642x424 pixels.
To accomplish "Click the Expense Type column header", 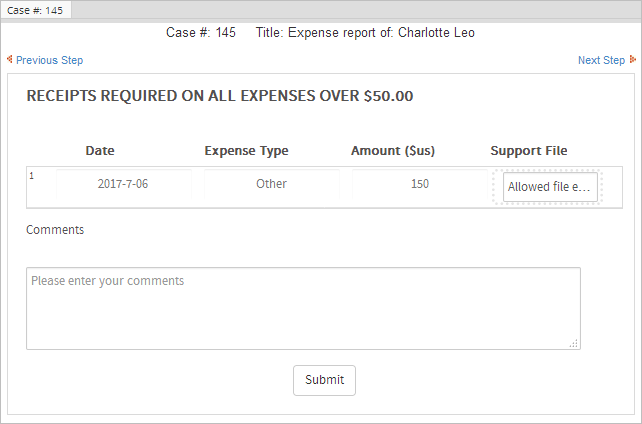I will click(x=246, y=151).
